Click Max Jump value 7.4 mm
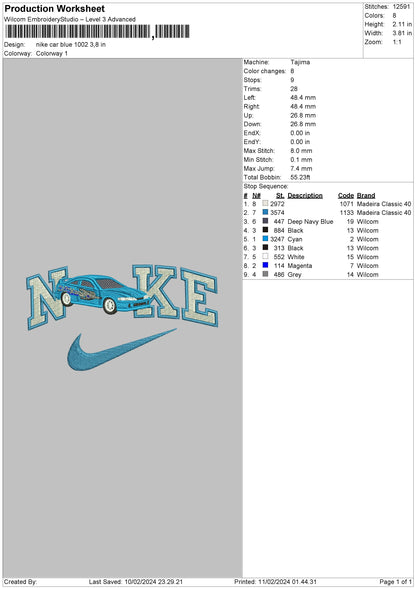Viewport: 416px width, 589px height. (301, 169)
